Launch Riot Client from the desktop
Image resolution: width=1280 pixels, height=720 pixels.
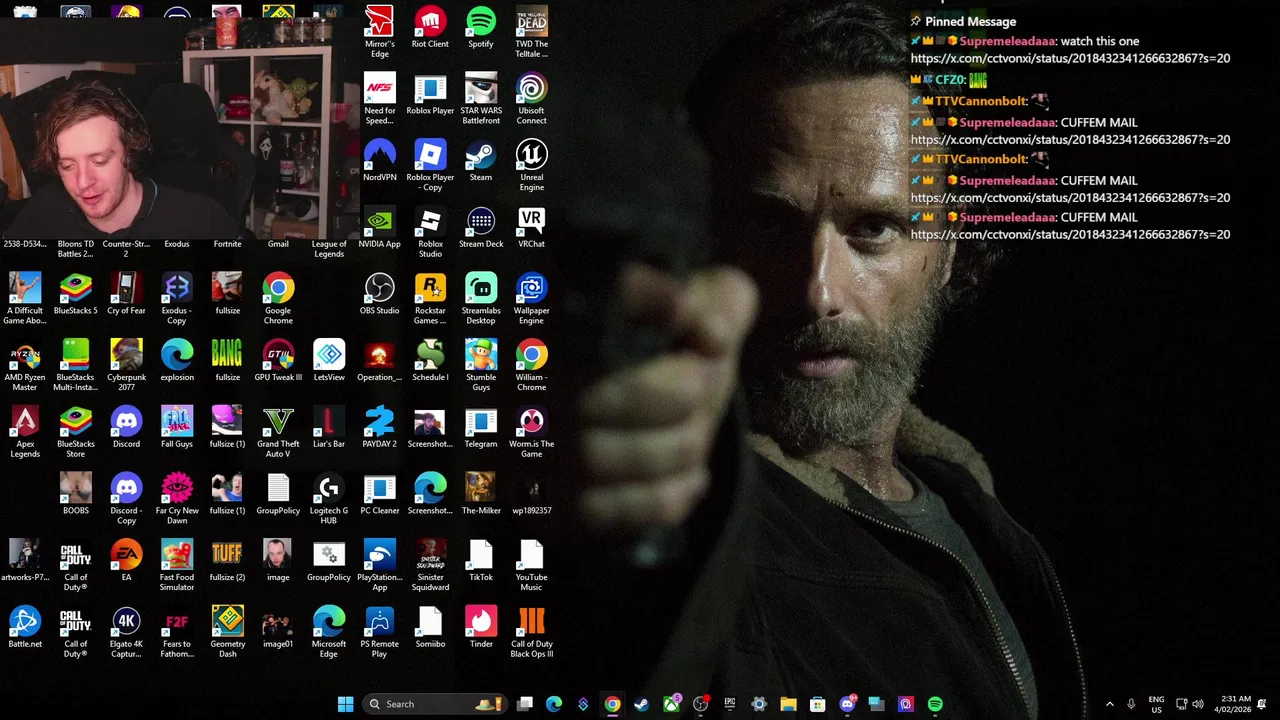pos(430,27)
